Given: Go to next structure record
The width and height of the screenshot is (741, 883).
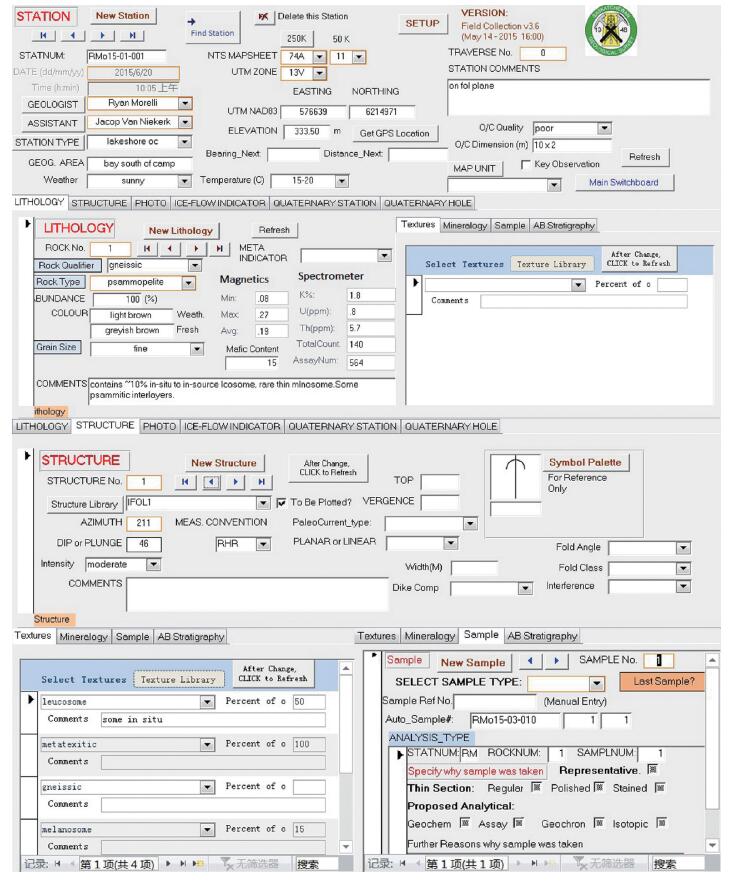Looking at the screenshot, I should click(x=236, y=481).
